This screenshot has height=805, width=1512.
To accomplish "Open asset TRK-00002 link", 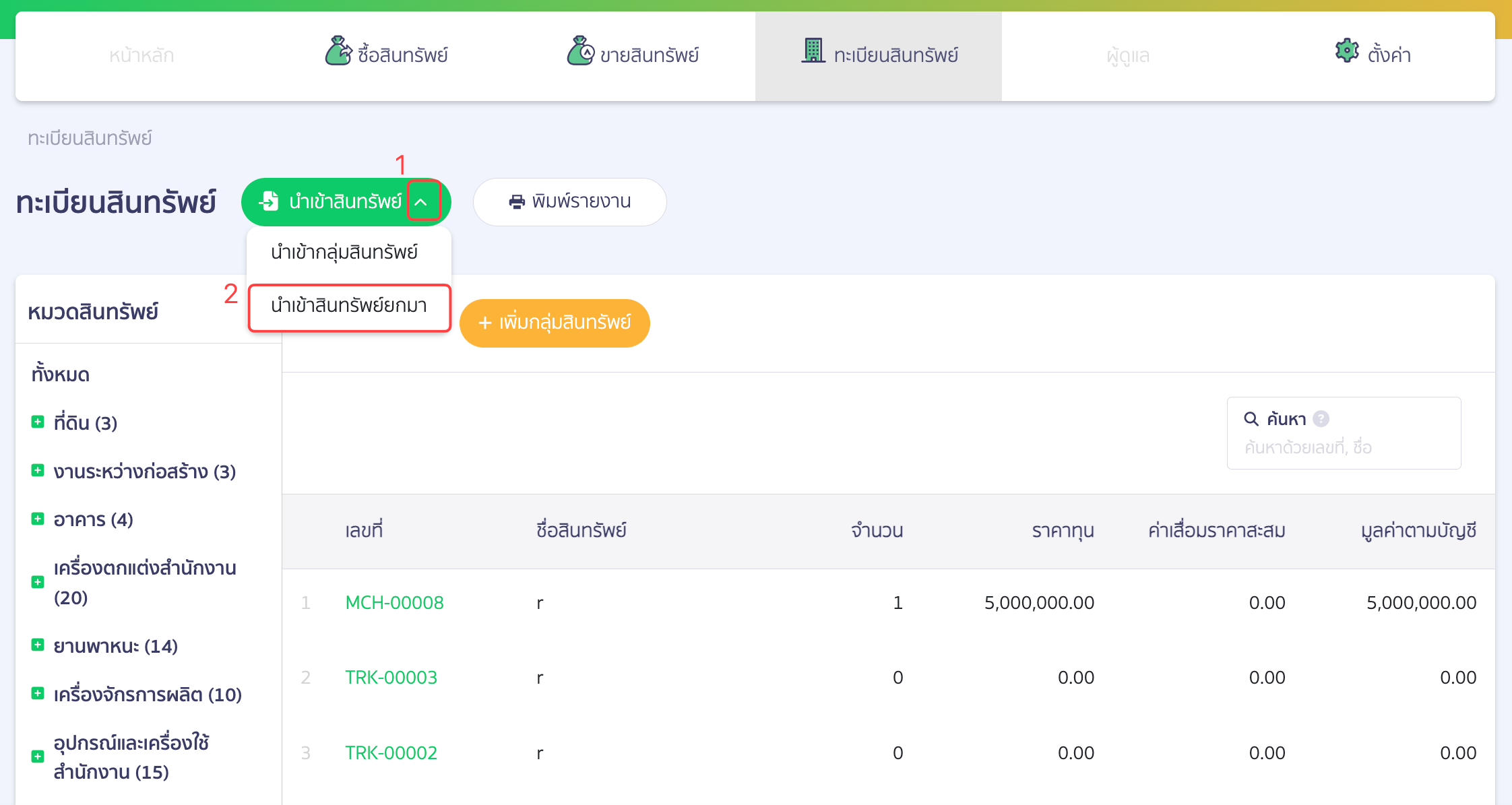I will pos(391,752).
